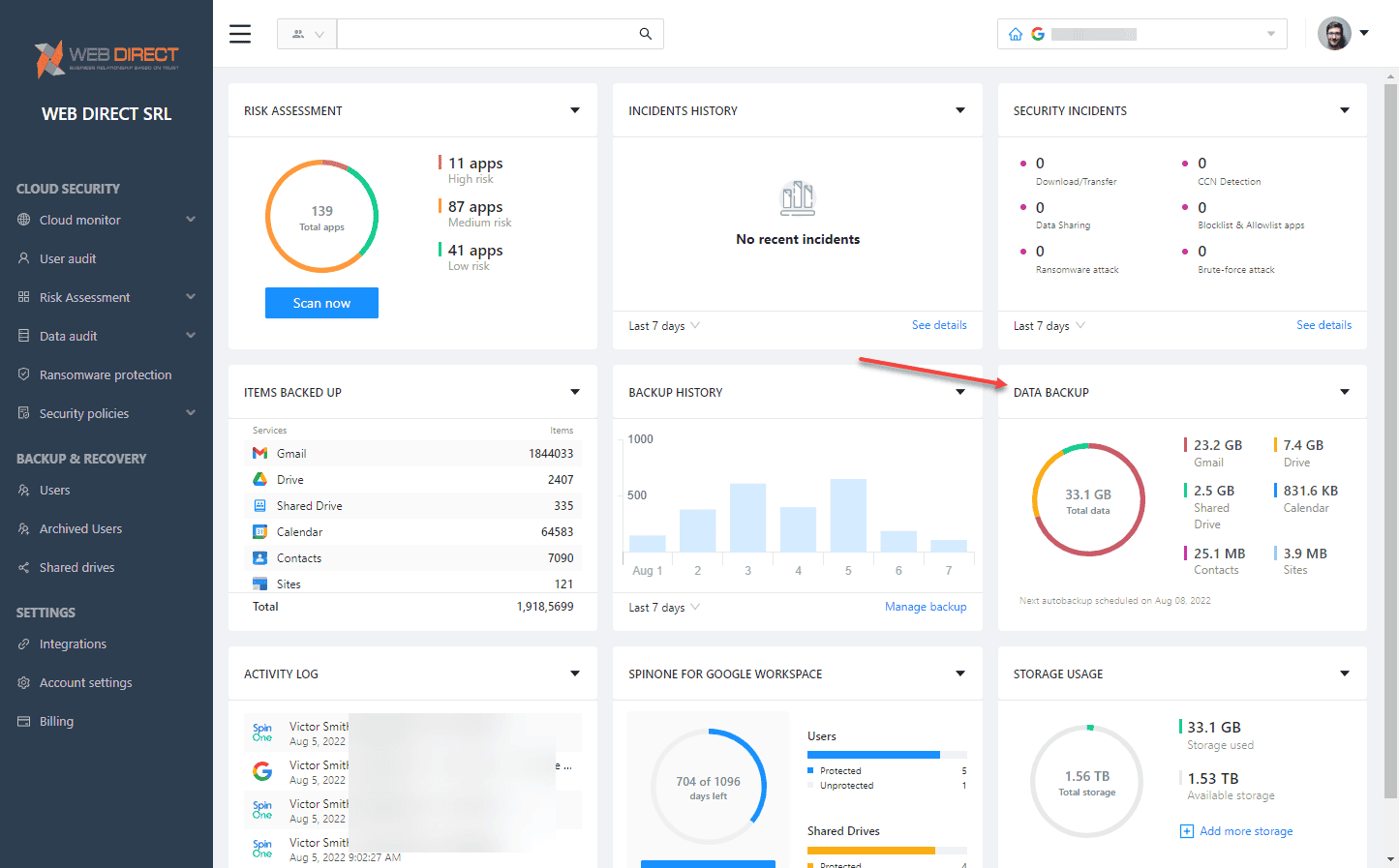The width and height of the screenshot is (1399, 868).
Task: Open the hamburger menu icon
Action: tap(240, 34)
